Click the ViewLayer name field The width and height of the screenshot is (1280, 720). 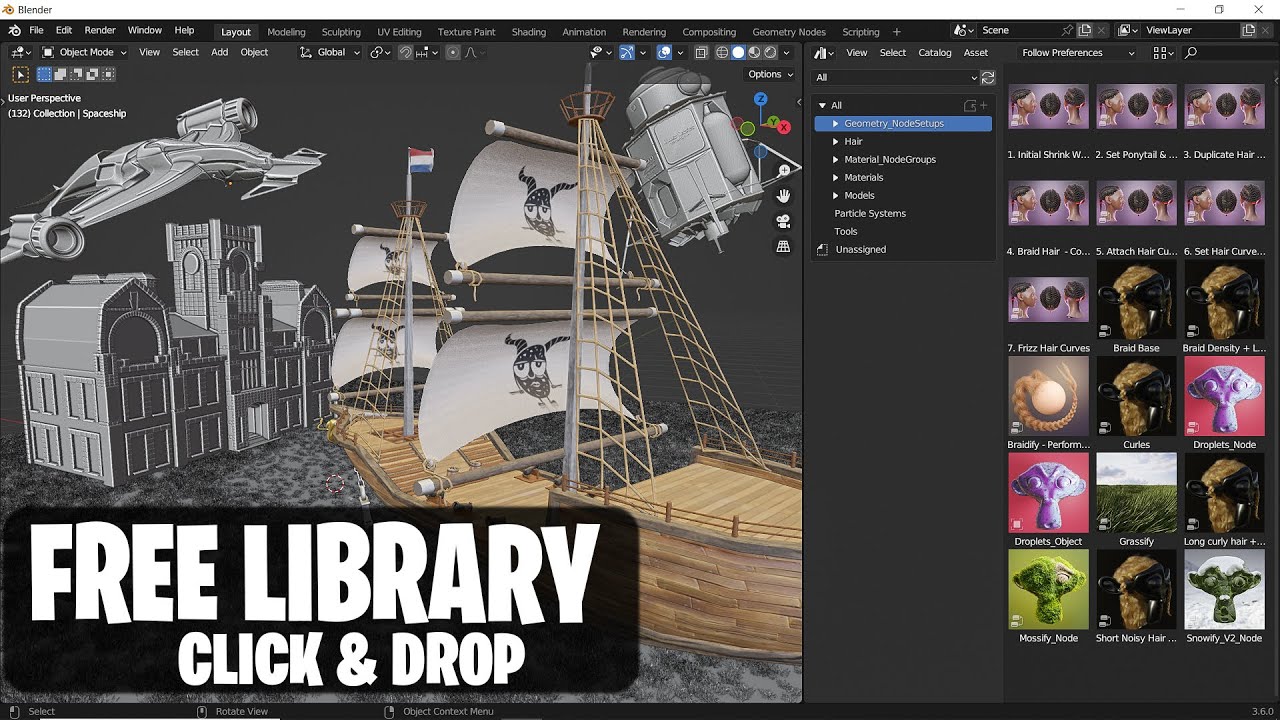point(1190,31)
